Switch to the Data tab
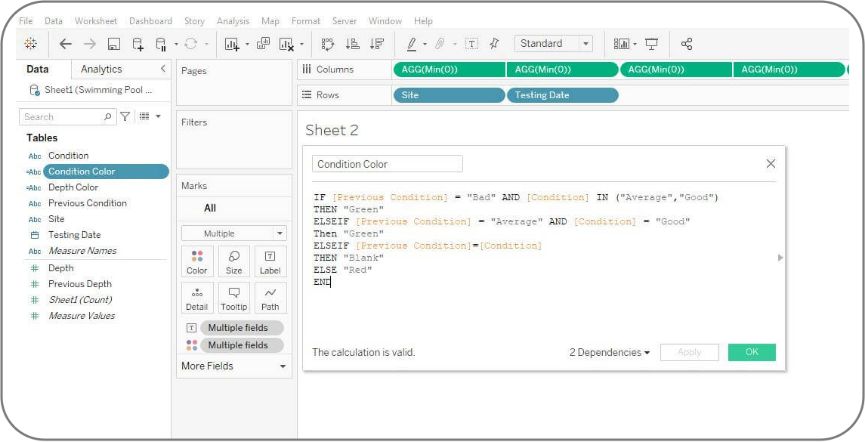Viewport: 865px width, 442px height. (x=38, y=69)
